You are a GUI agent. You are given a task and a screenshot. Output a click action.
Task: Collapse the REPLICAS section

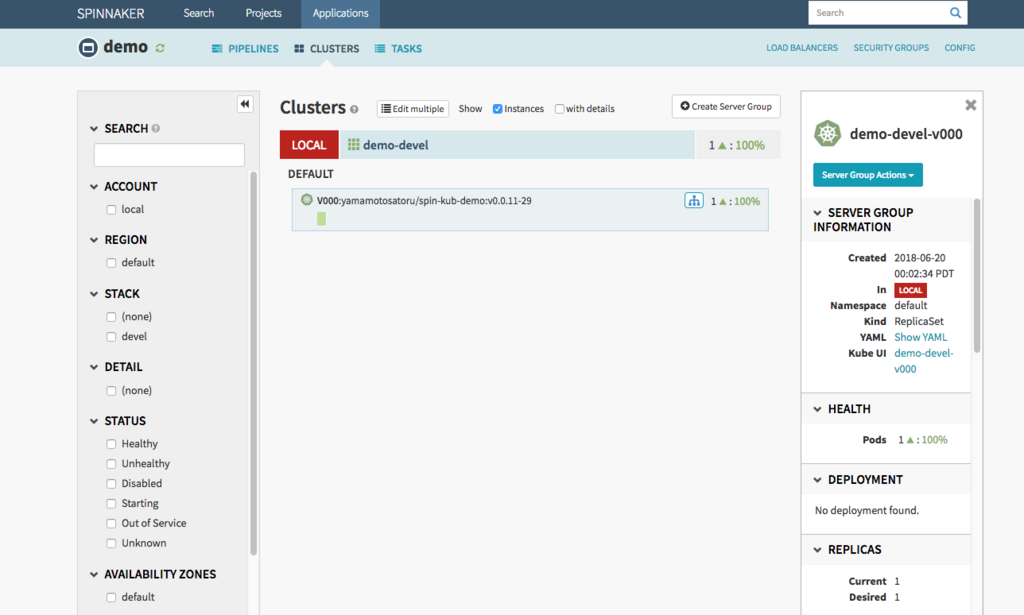click(x=818, y=550)
